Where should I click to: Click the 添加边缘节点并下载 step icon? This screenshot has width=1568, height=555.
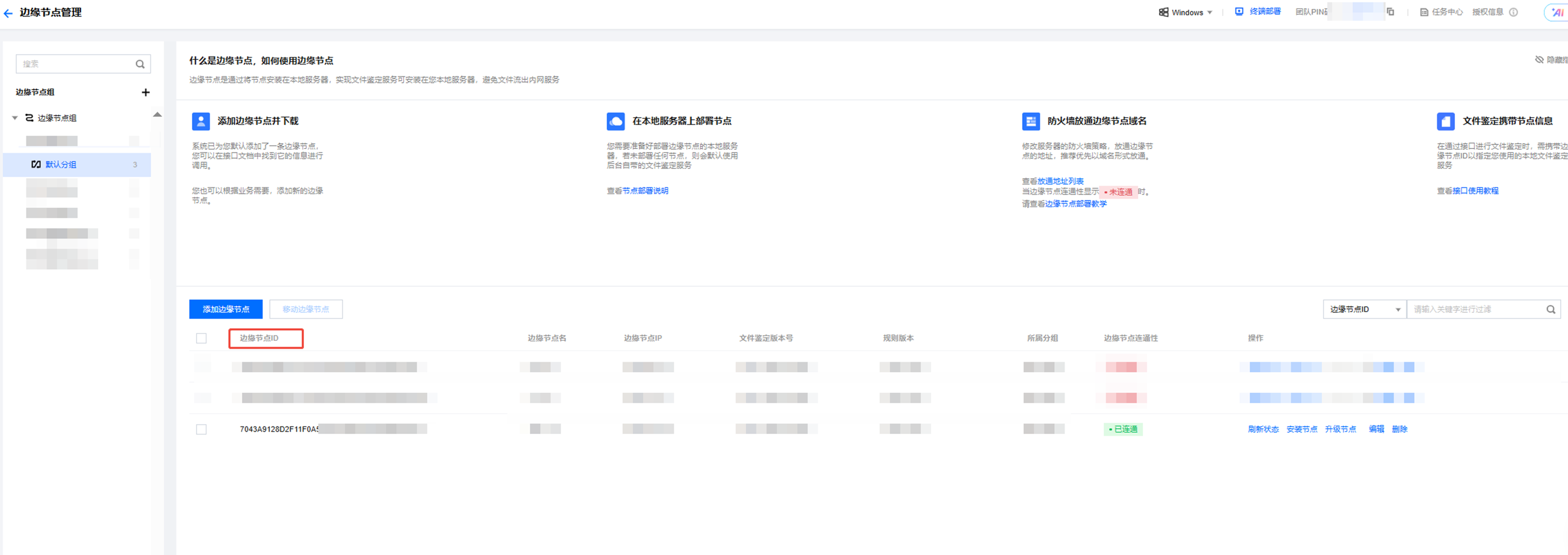point(201,121)
